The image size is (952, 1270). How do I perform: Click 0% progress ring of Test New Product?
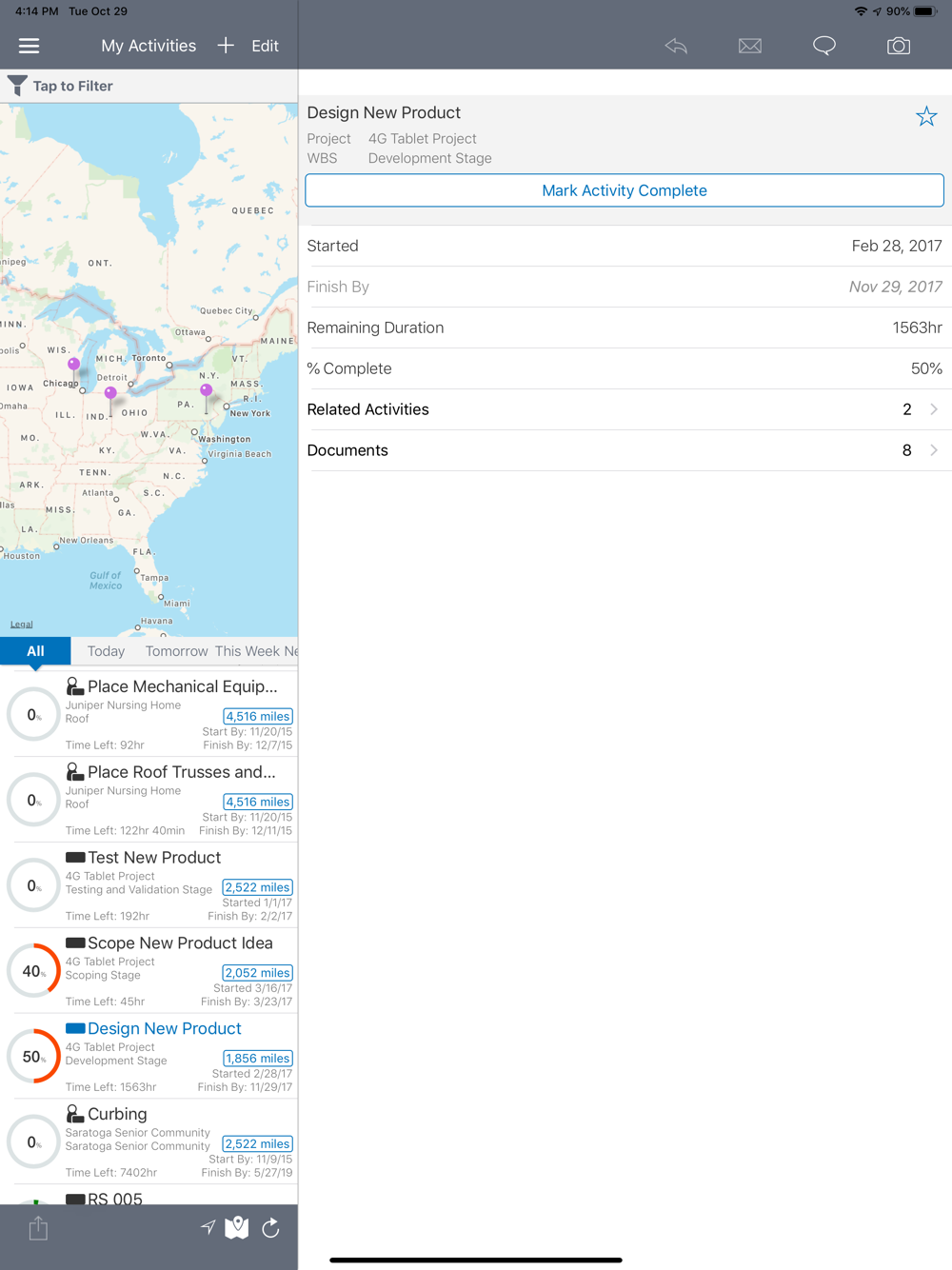34,885
